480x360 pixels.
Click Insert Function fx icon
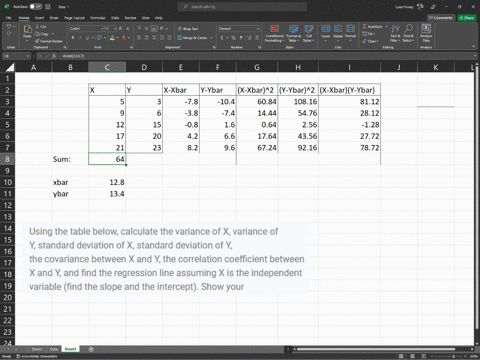pyautogui.click(x=54, y=56)
